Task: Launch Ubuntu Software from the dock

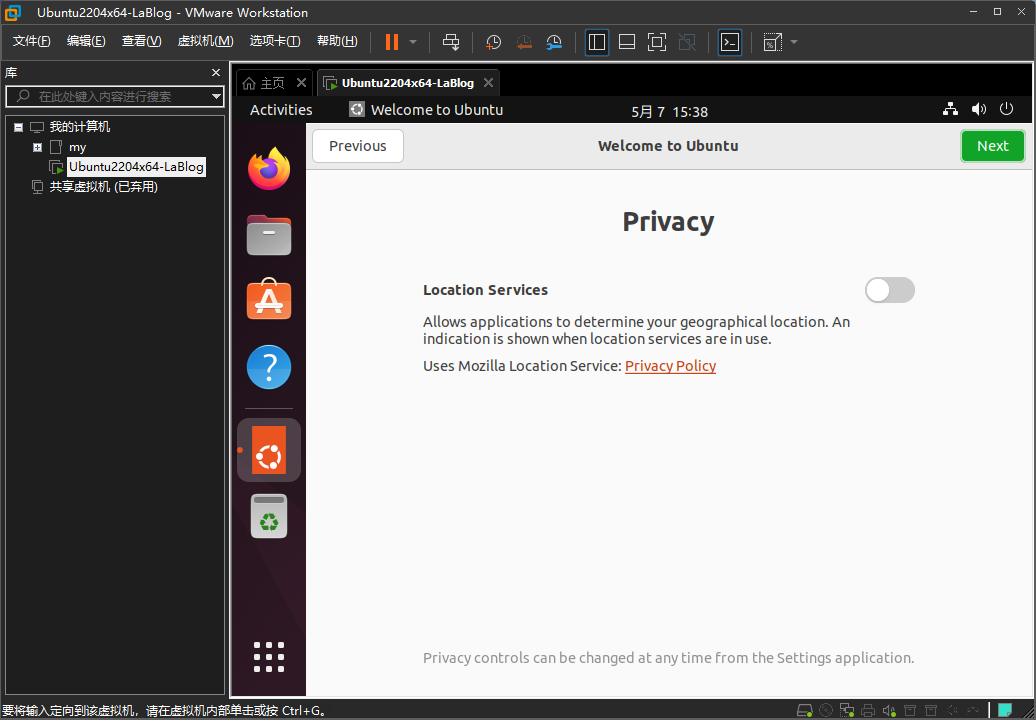Action: pos(269,300)
